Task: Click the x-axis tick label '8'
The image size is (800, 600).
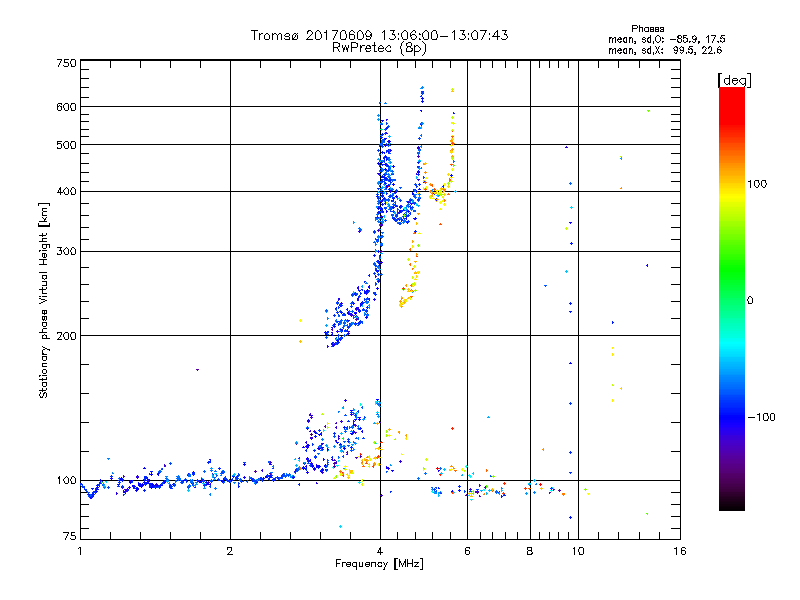Action: coord(530,551)
